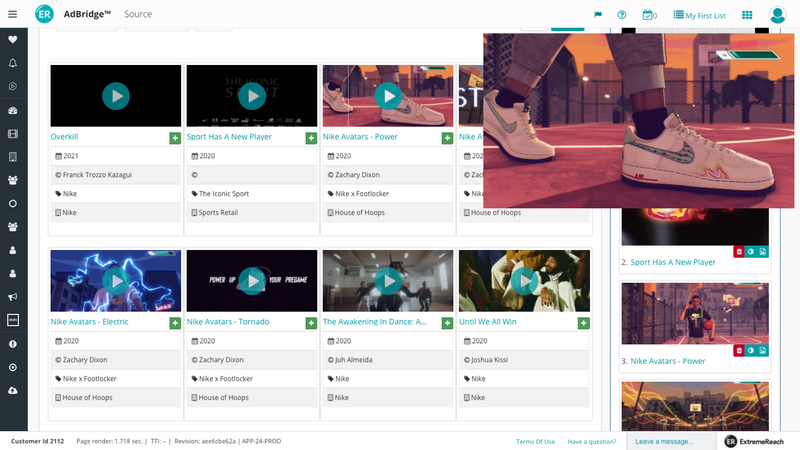800x450 pixels.
Task: Delete Sport Has A New Player from list
Action: (x=739, y=252)
